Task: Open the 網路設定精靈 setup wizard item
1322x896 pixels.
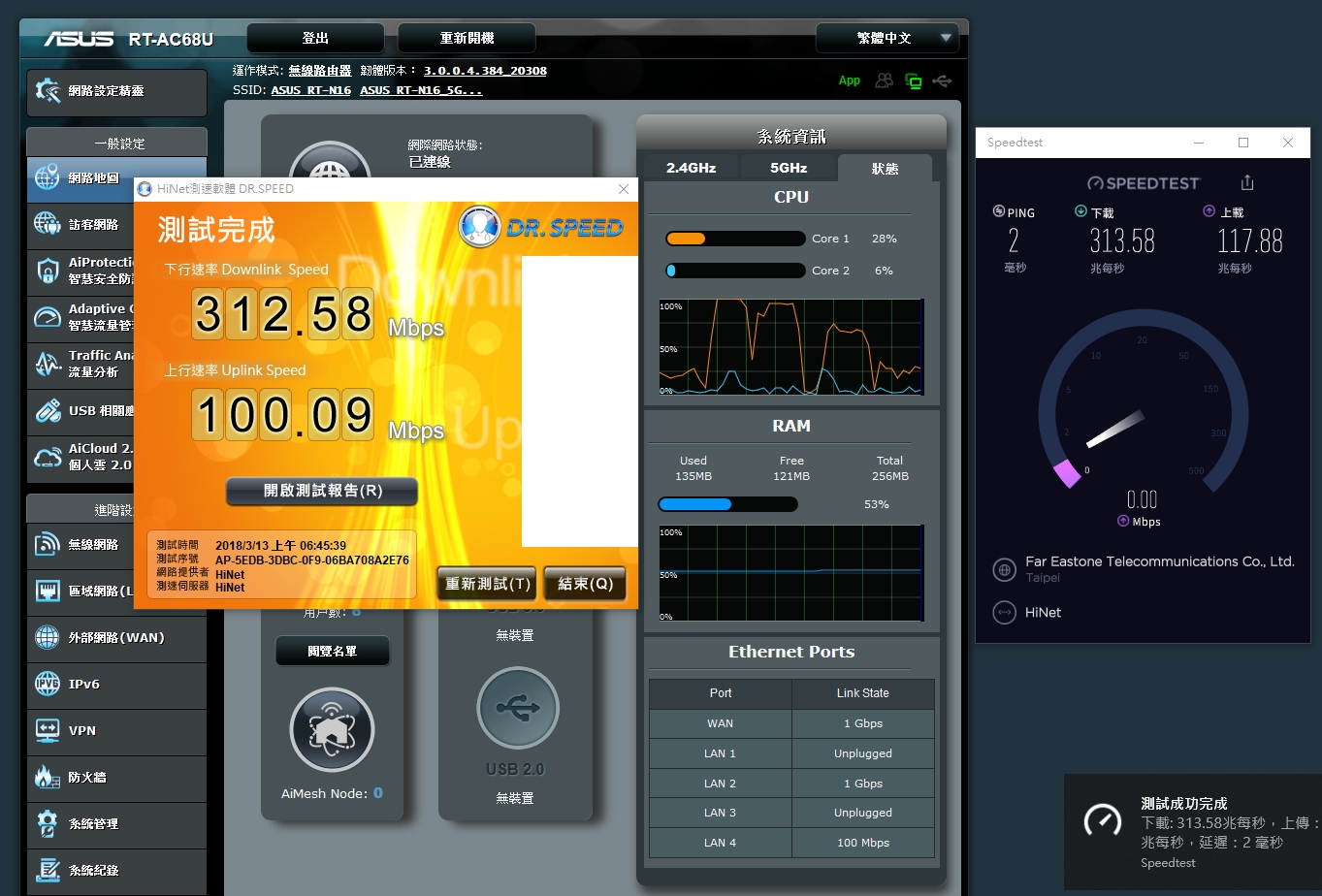Action: pos(117,91)
